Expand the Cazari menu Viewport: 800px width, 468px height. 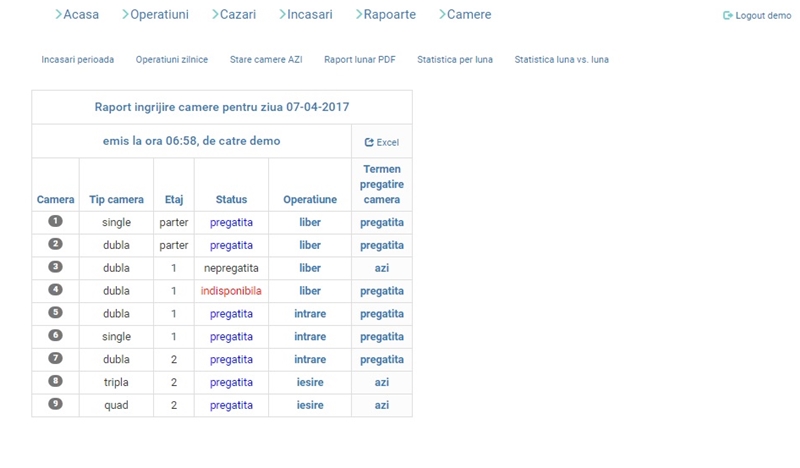point(234,15)
